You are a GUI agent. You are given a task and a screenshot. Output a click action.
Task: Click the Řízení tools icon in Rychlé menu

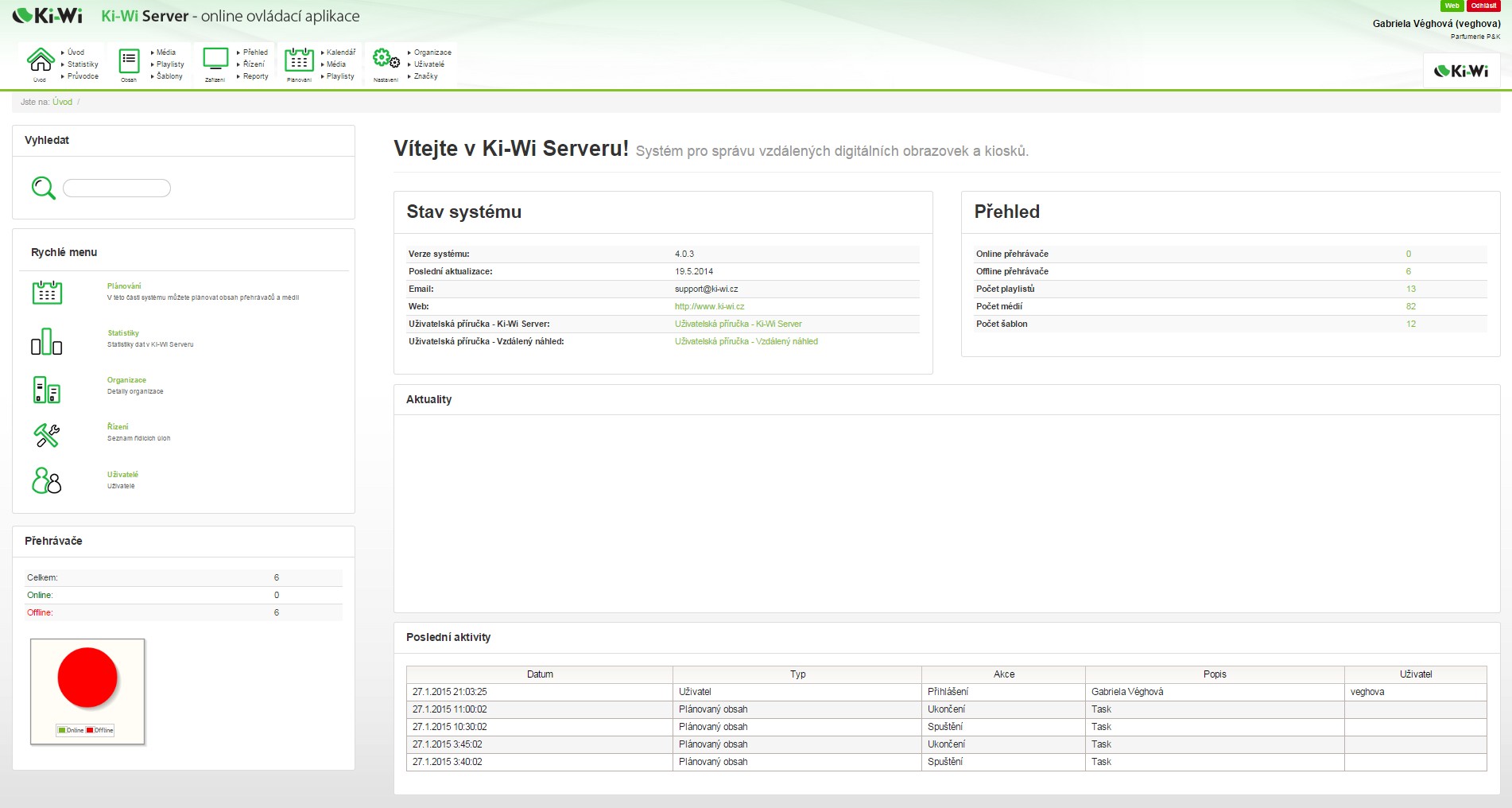coord(47,436)
